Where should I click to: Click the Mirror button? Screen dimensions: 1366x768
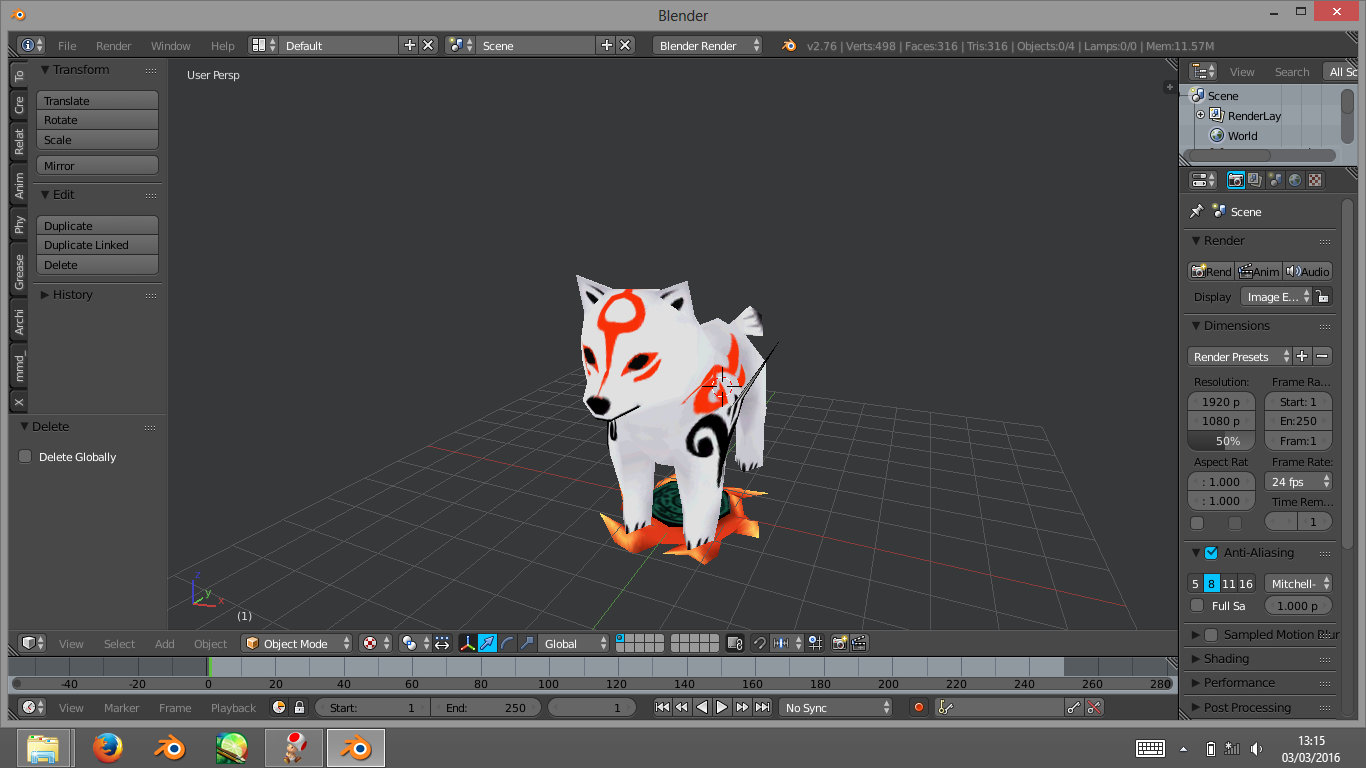[98, 165]
